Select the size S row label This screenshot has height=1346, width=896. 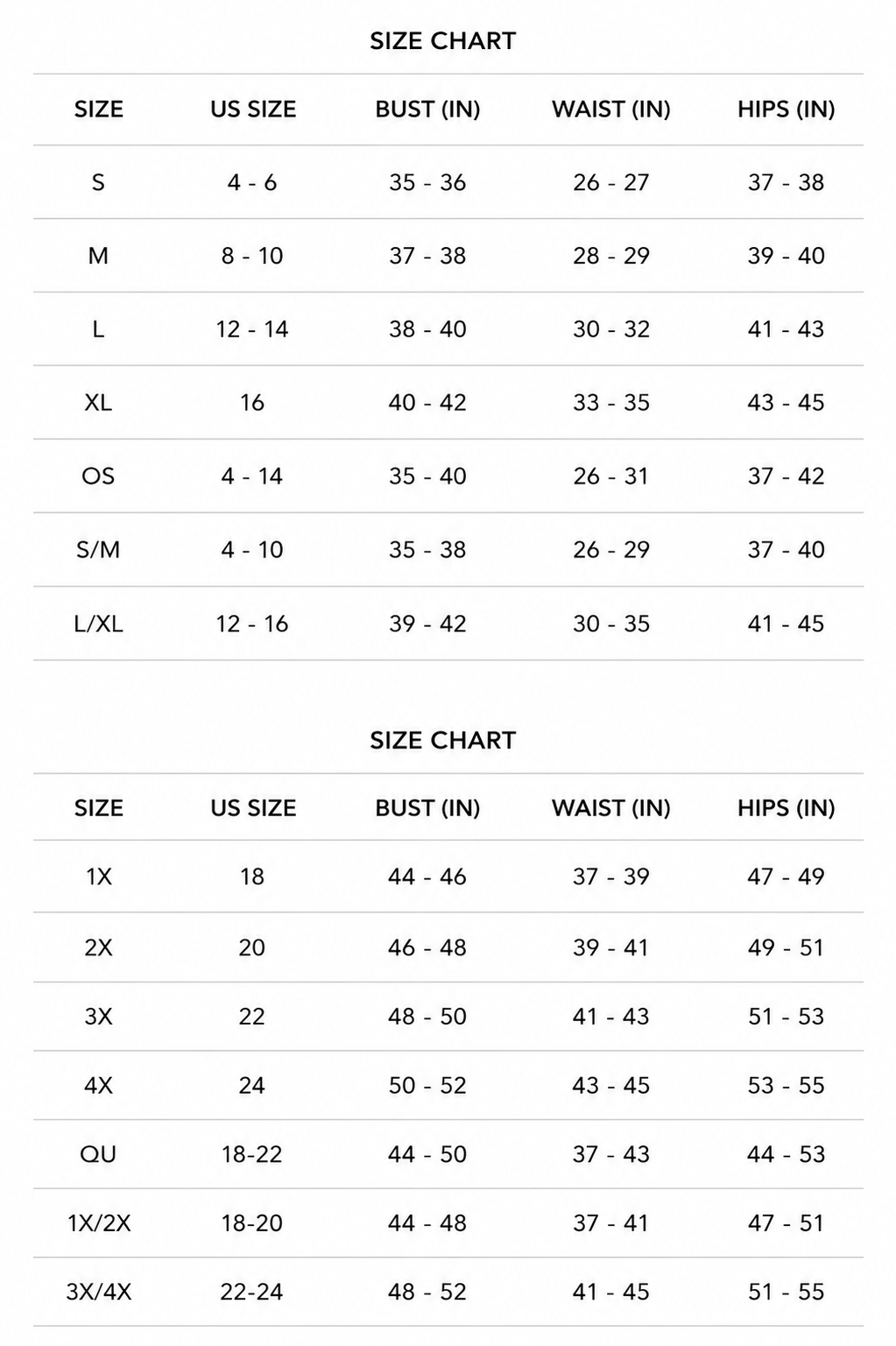[x=98, y=183]
